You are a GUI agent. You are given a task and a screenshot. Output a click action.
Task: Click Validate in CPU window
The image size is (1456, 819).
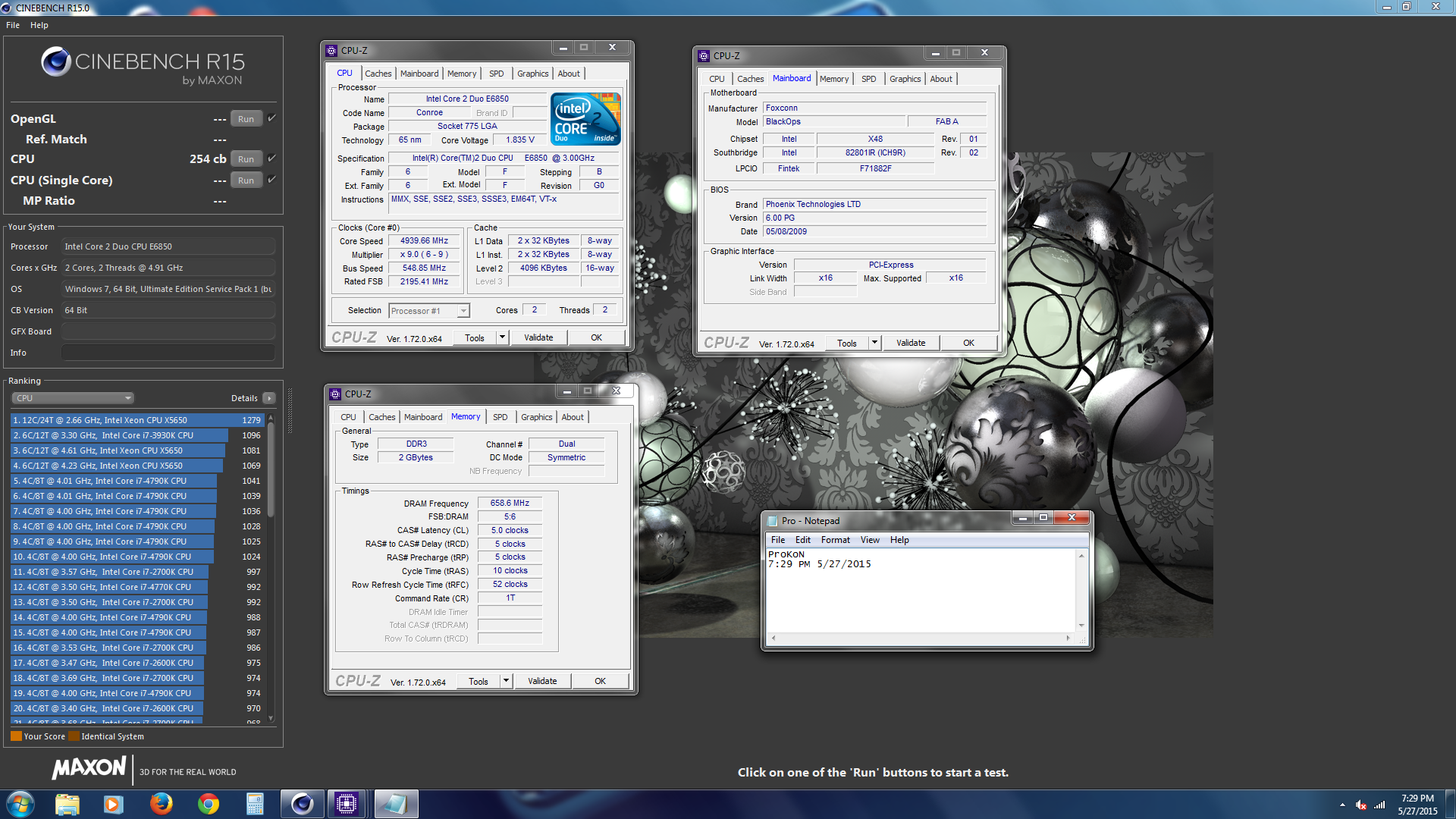tap(538, 337)
